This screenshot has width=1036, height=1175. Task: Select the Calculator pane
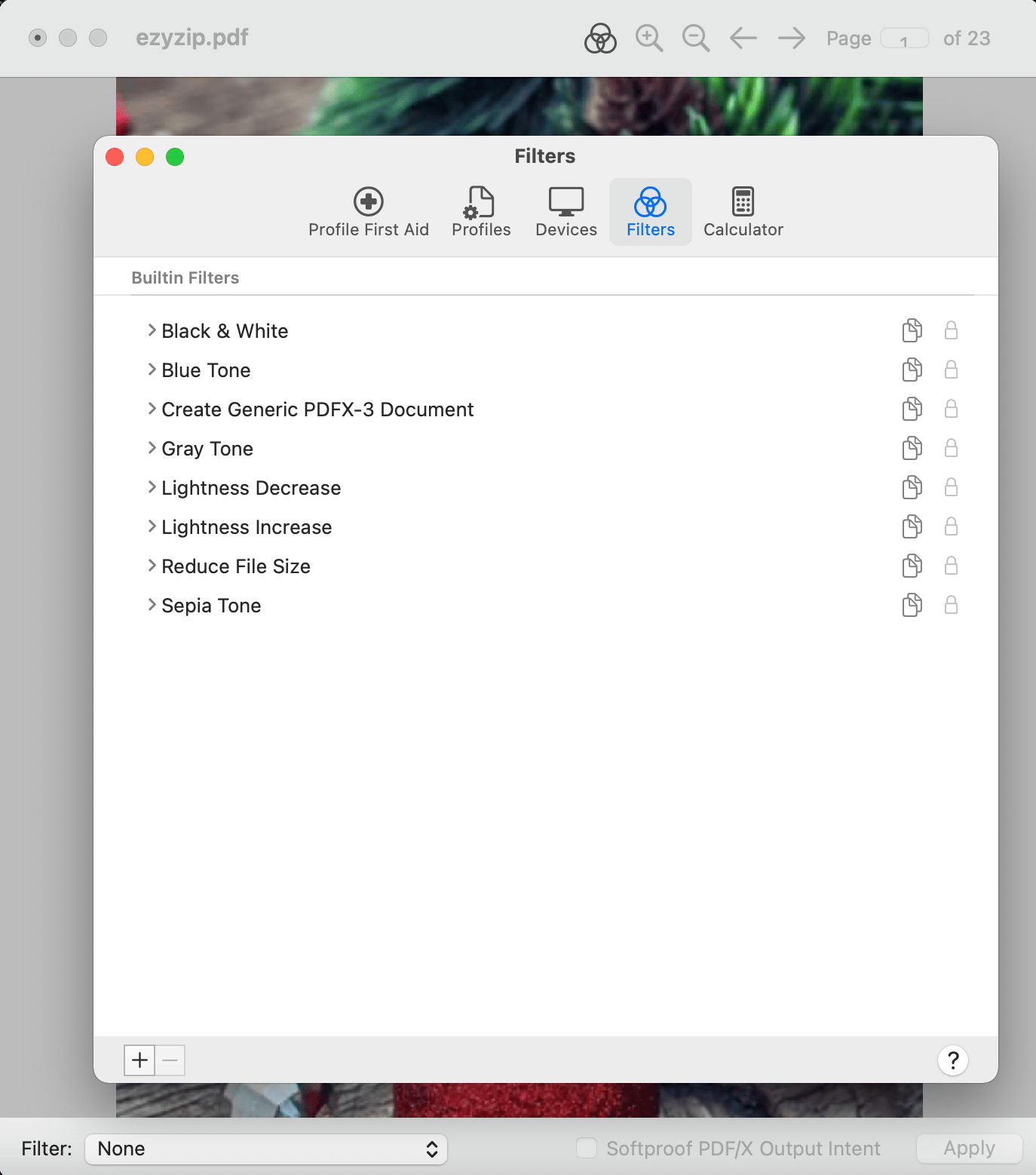click(x=743, y=211)
